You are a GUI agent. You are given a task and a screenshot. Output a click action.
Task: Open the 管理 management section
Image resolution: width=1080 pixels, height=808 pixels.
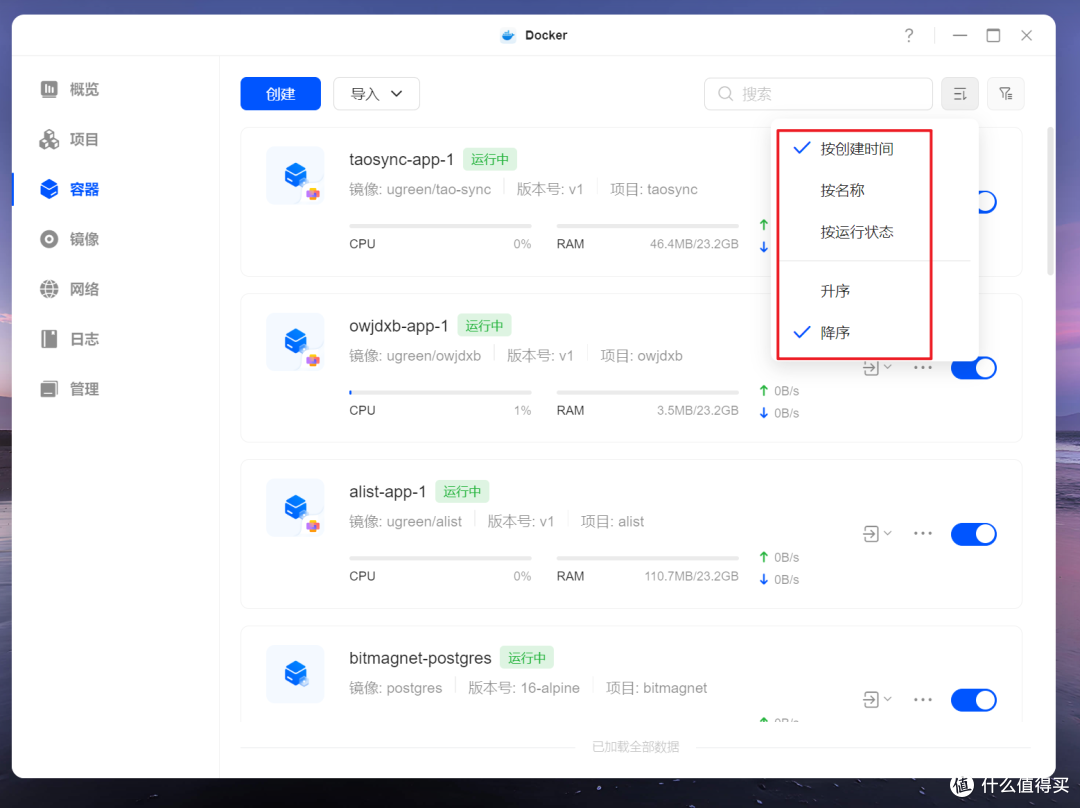point(70,389)
